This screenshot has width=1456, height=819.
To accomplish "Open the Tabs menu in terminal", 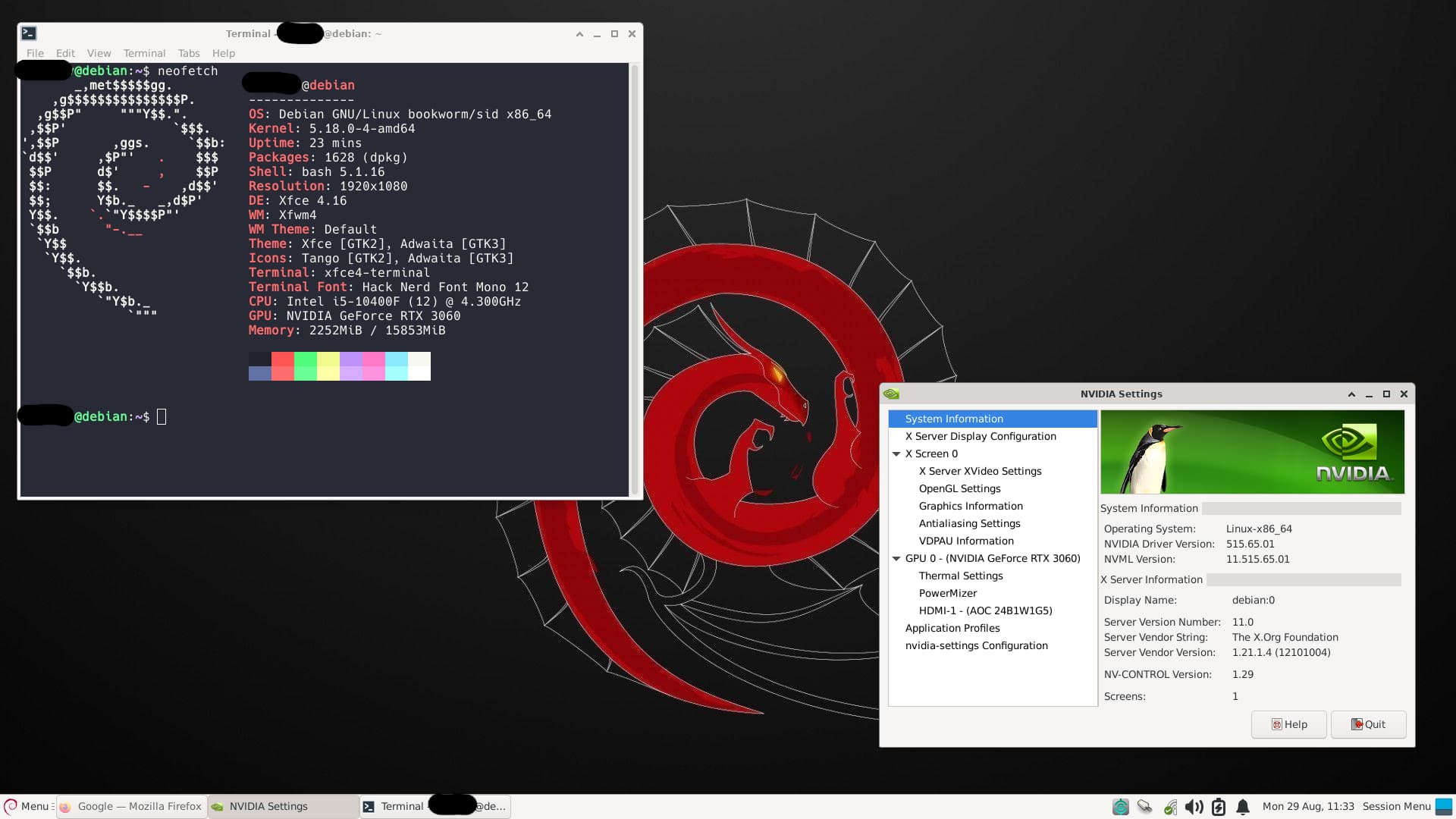I will point(189,53).
